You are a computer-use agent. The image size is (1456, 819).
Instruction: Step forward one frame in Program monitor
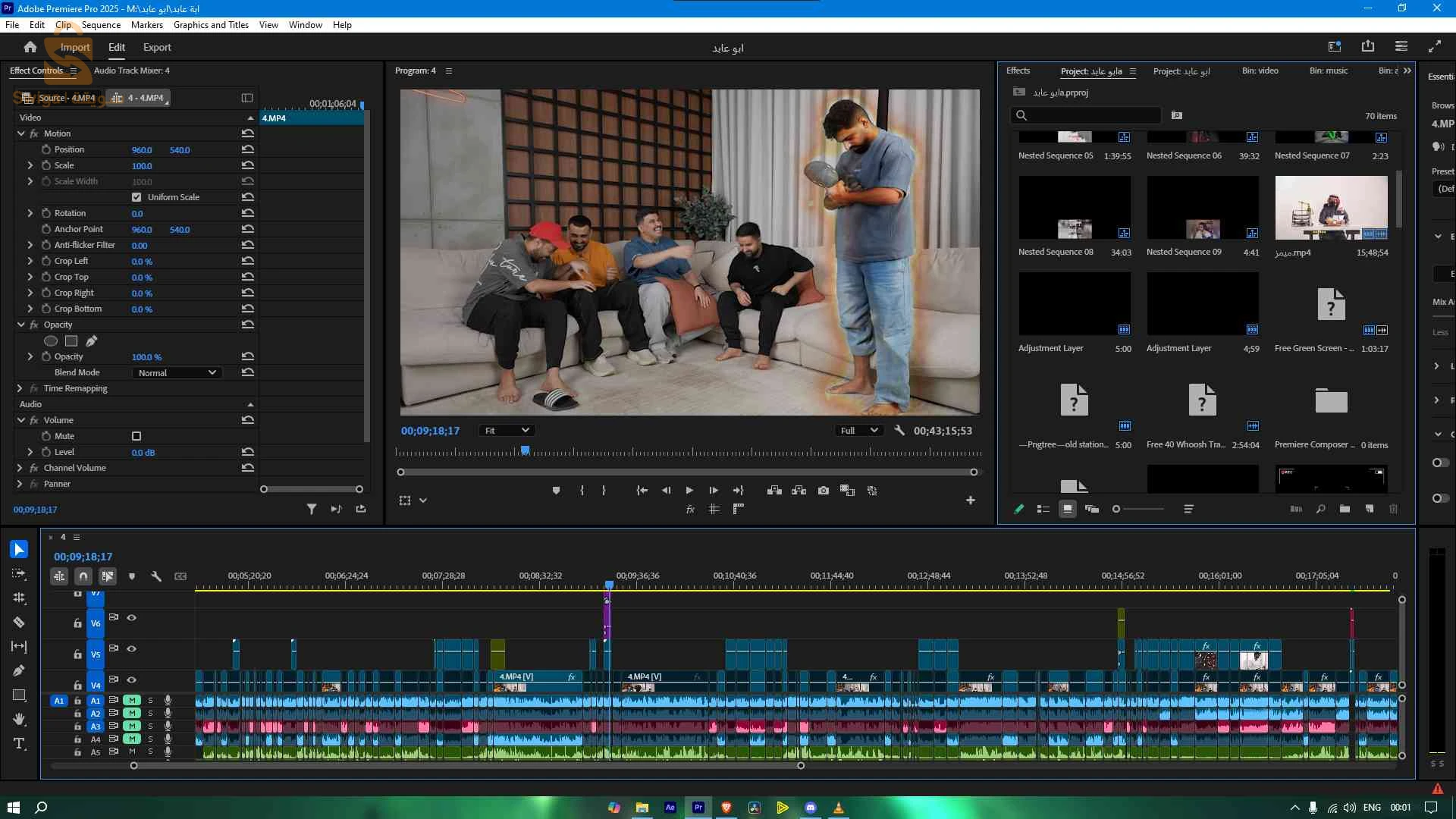714,491
